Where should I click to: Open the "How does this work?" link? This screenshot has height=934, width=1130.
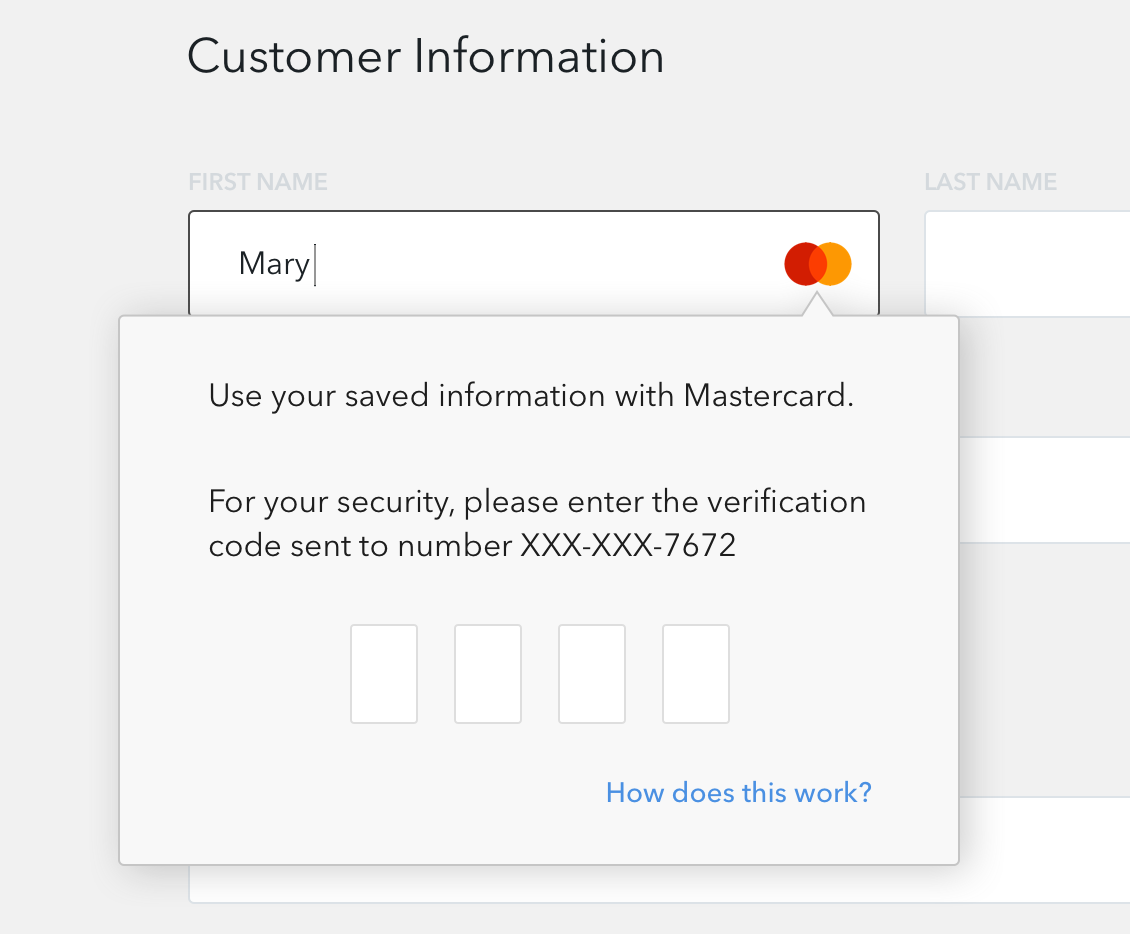[x=739, y=793]
